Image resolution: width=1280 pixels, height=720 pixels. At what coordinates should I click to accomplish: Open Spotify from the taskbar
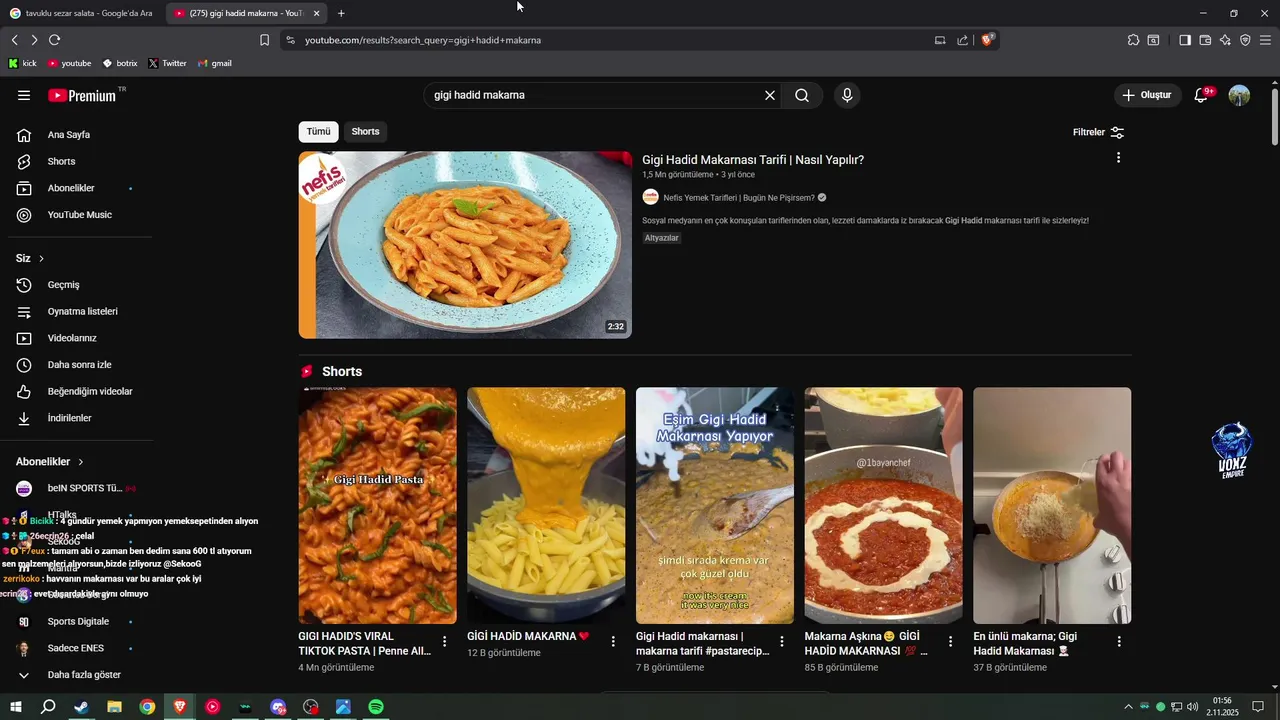[376, 707]
